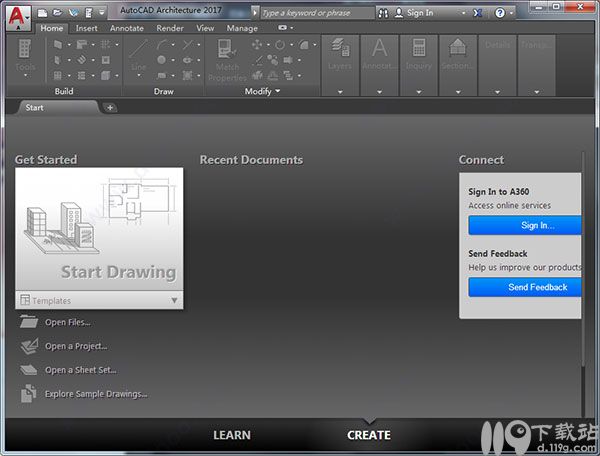Image resolution: width=600 pixels, height=456 pixels.
Task: Click the Project Navigator quick access icon
Action: tap(88, 13)
